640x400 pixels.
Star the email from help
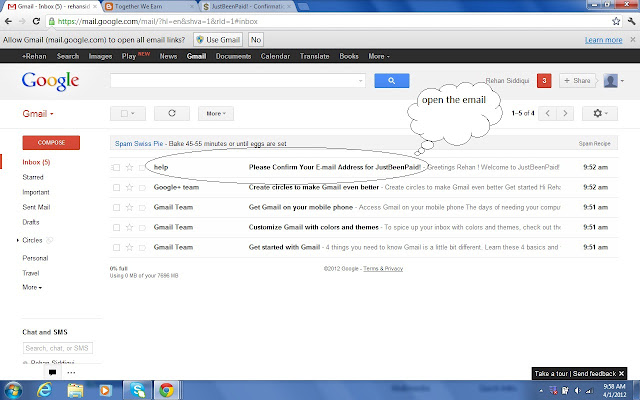(129, 167)
